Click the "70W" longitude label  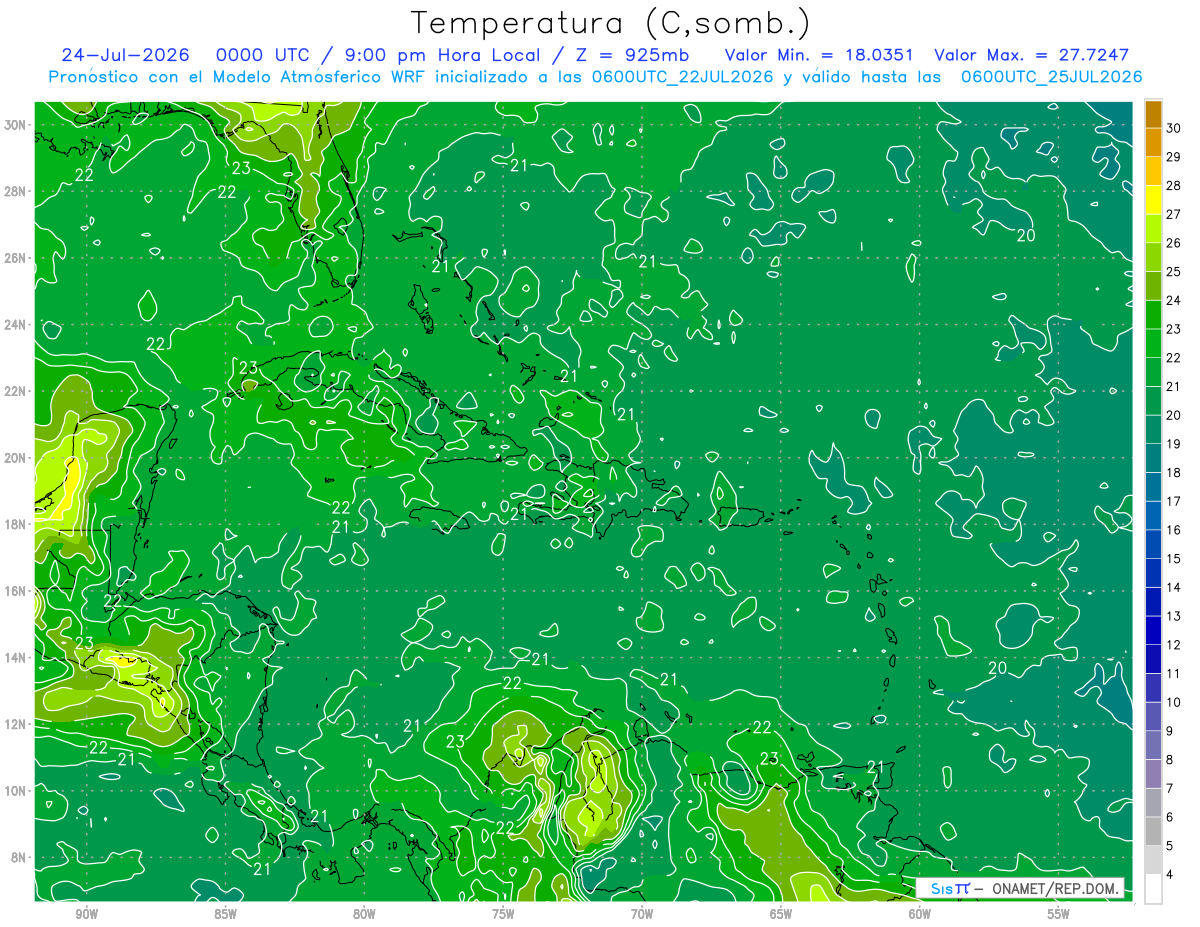click(x=642, y=914)
